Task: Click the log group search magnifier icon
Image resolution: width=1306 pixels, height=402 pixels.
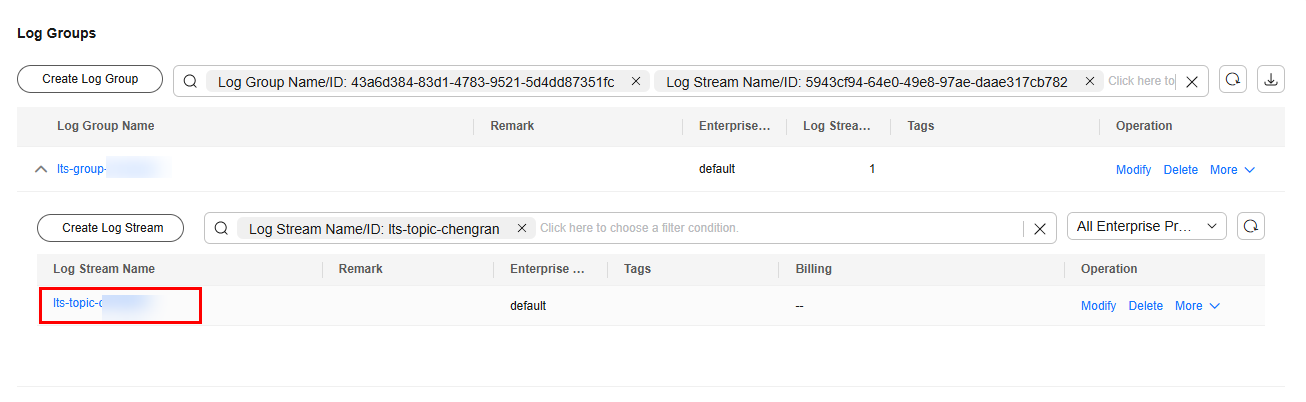Action: click(190, 81)
